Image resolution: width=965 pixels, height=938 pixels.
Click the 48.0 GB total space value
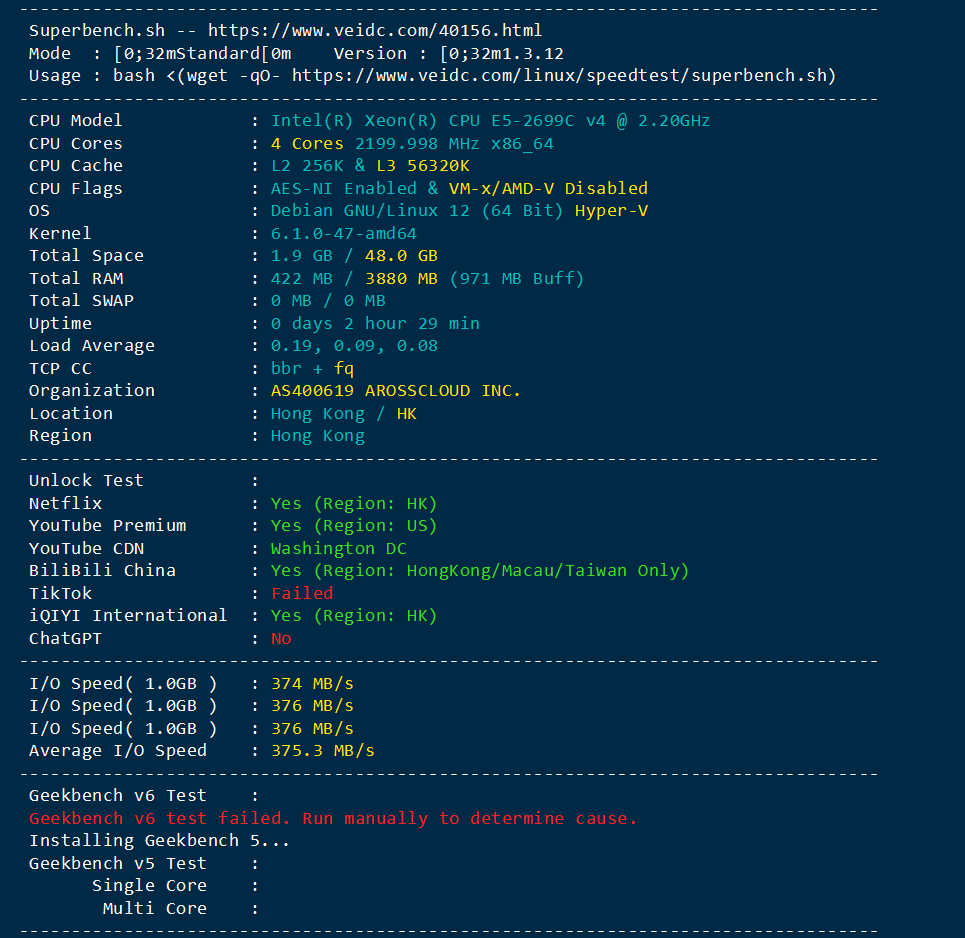(x=401, y=255)
